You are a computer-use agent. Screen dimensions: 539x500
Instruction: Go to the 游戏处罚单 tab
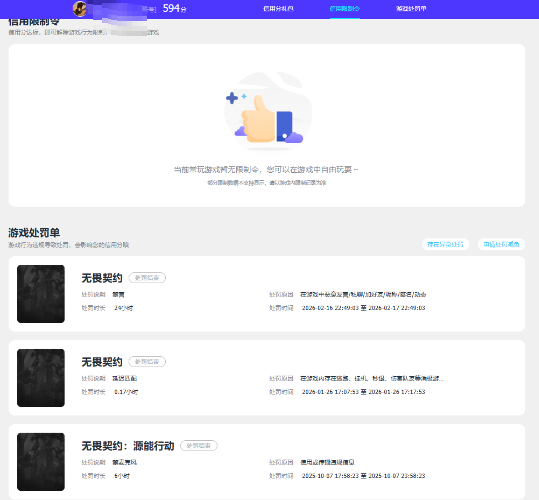[411, 9]
